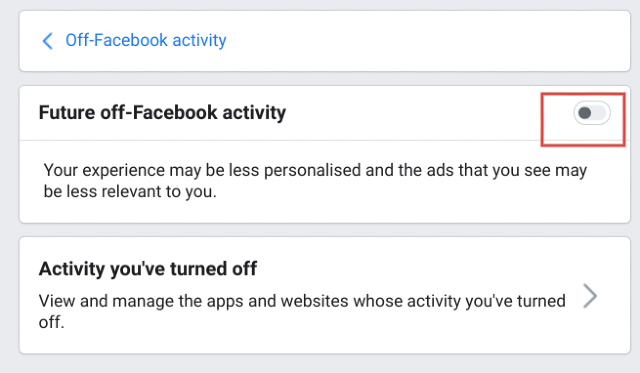This screenshot has width=640, height=373.
Task: Click the words "be less relevant to you"
Action: [130, 191]
